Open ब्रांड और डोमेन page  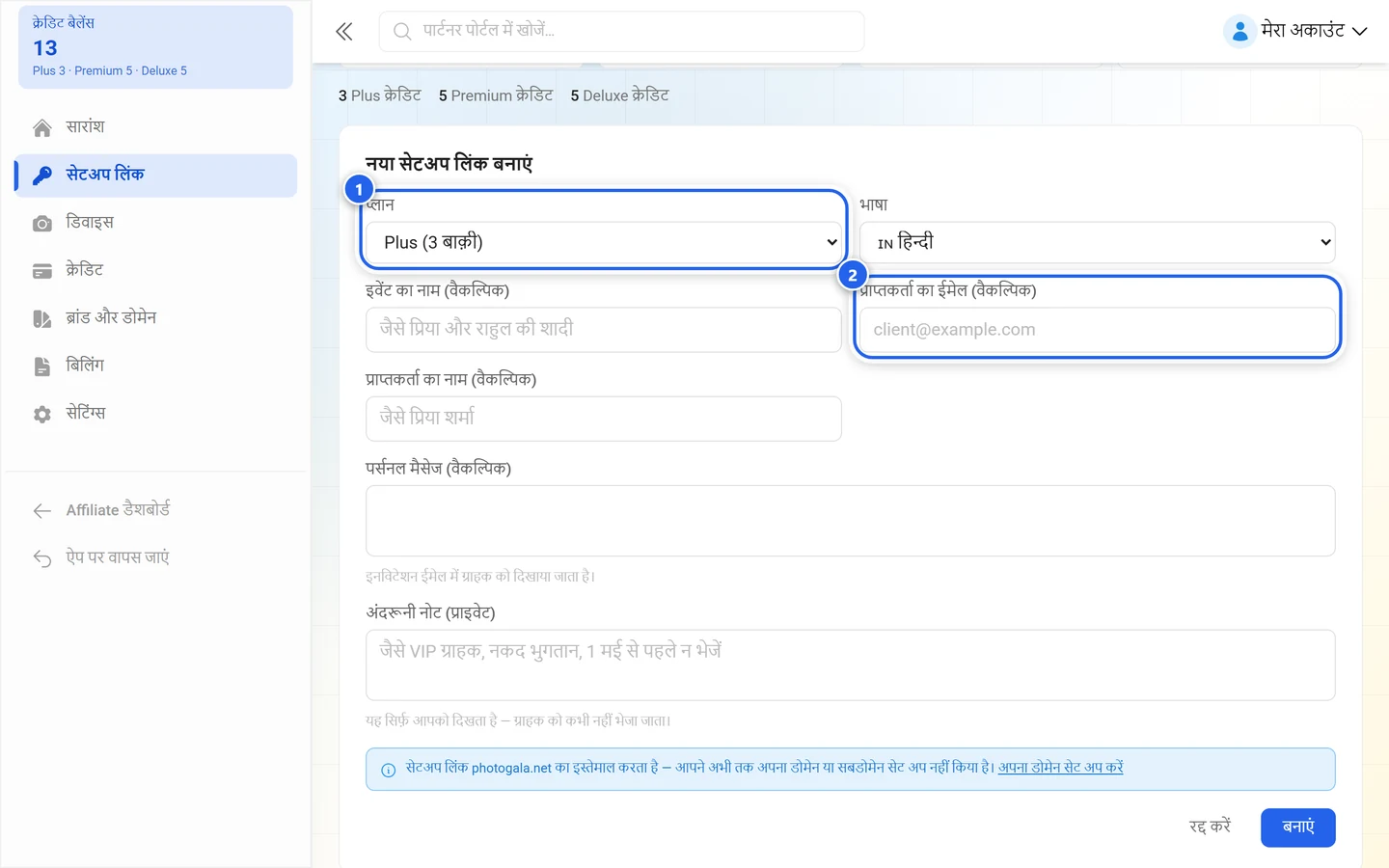156,318
